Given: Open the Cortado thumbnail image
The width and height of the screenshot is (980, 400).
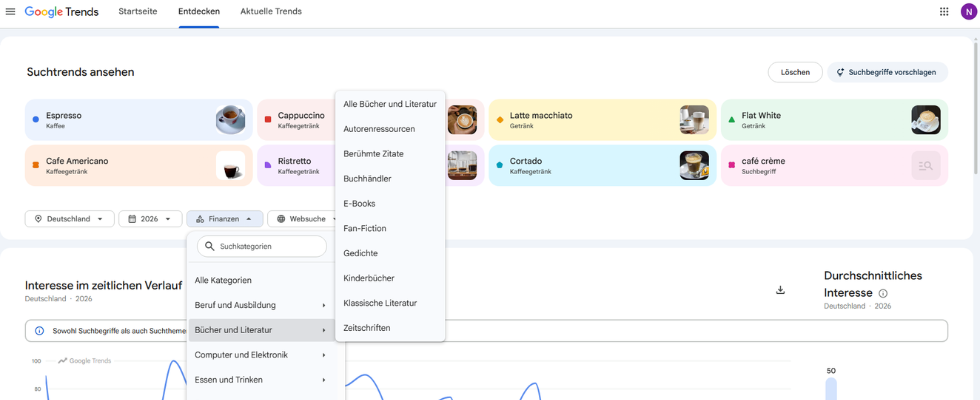Looking at the screenshot, I should pyautogui.click(x=694, y=165).
